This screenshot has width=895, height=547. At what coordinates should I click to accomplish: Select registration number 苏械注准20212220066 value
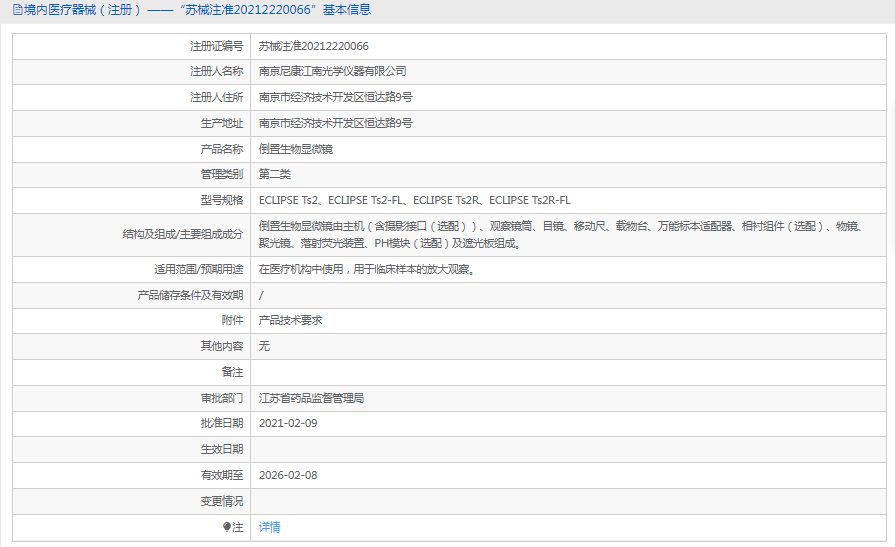tap(313, 46)
